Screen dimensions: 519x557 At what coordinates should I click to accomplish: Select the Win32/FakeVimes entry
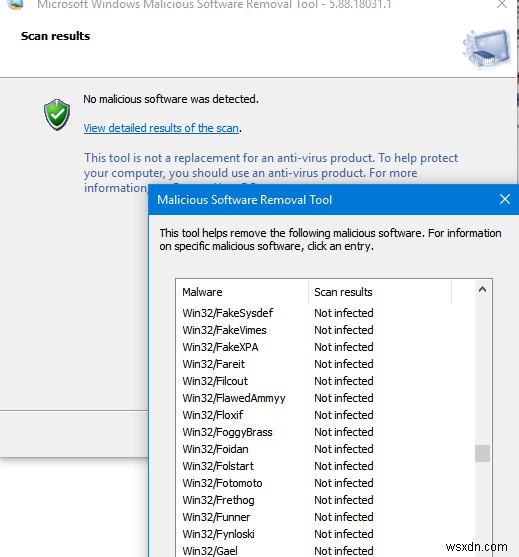pyautogui.click(x=225, y=330)
